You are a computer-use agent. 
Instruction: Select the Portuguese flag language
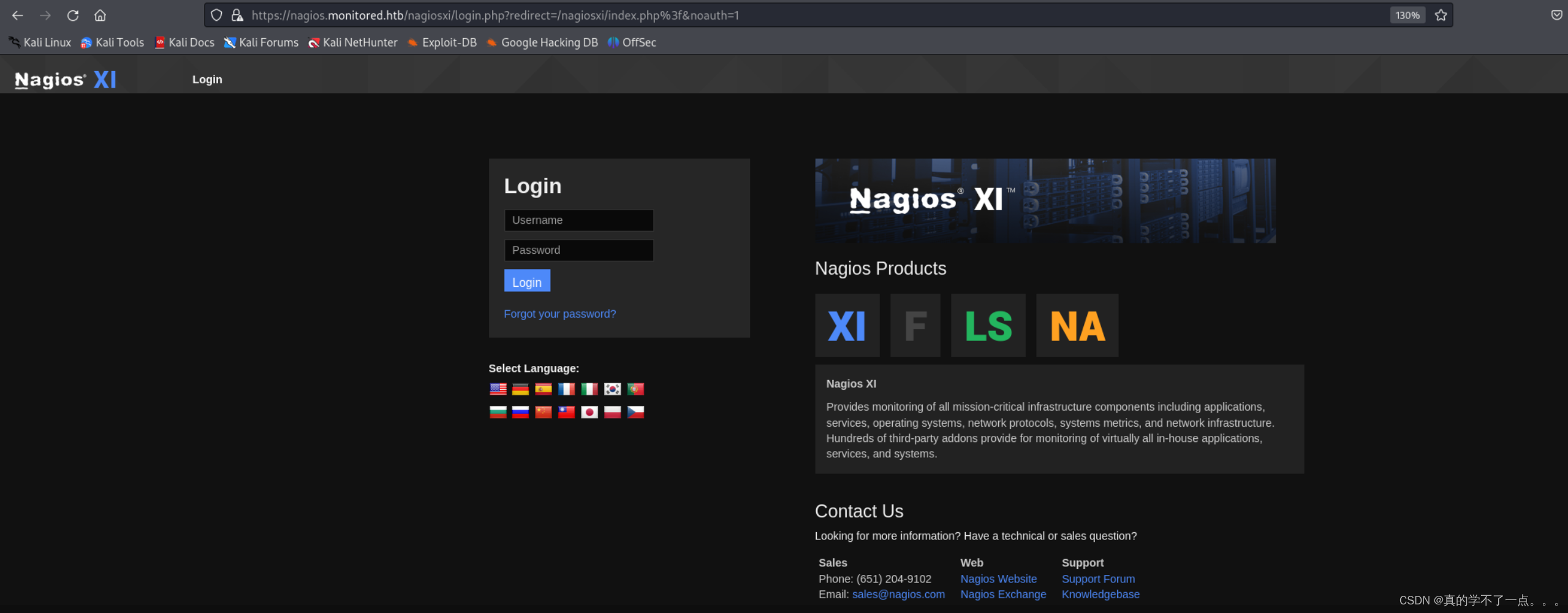pos(635,389)
